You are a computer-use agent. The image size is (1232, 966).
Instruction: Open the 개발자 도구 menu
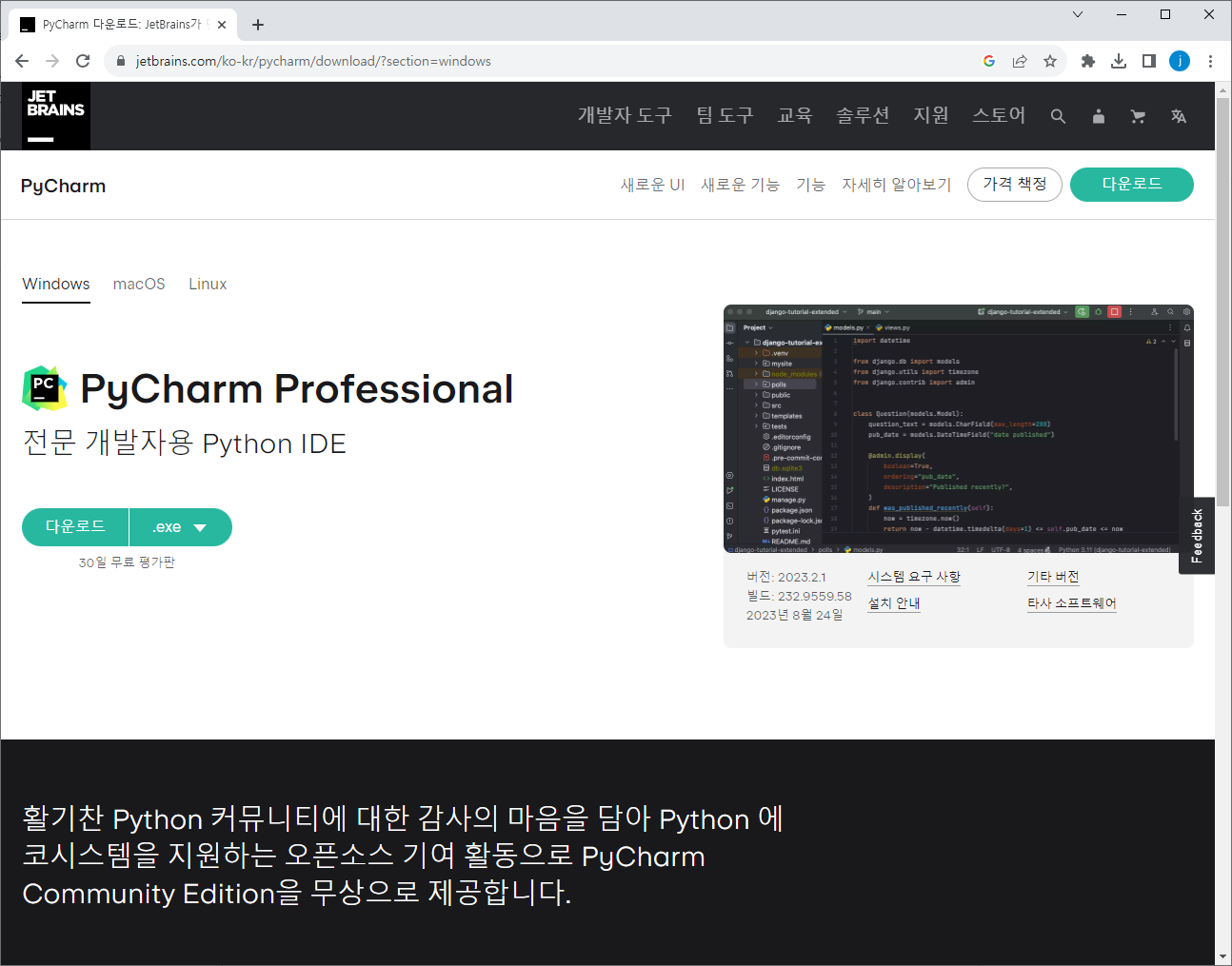point(625,115)
